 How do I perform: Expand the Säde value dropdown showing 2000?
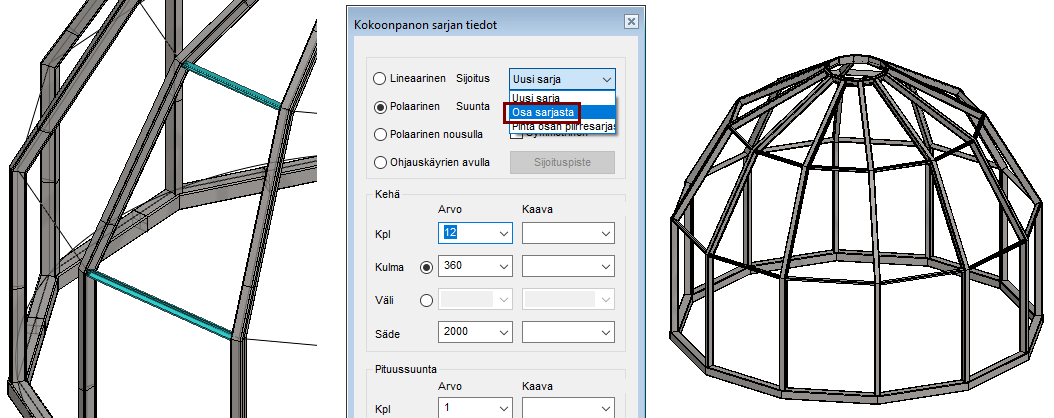pyautogui.click(x=501, y=331)
